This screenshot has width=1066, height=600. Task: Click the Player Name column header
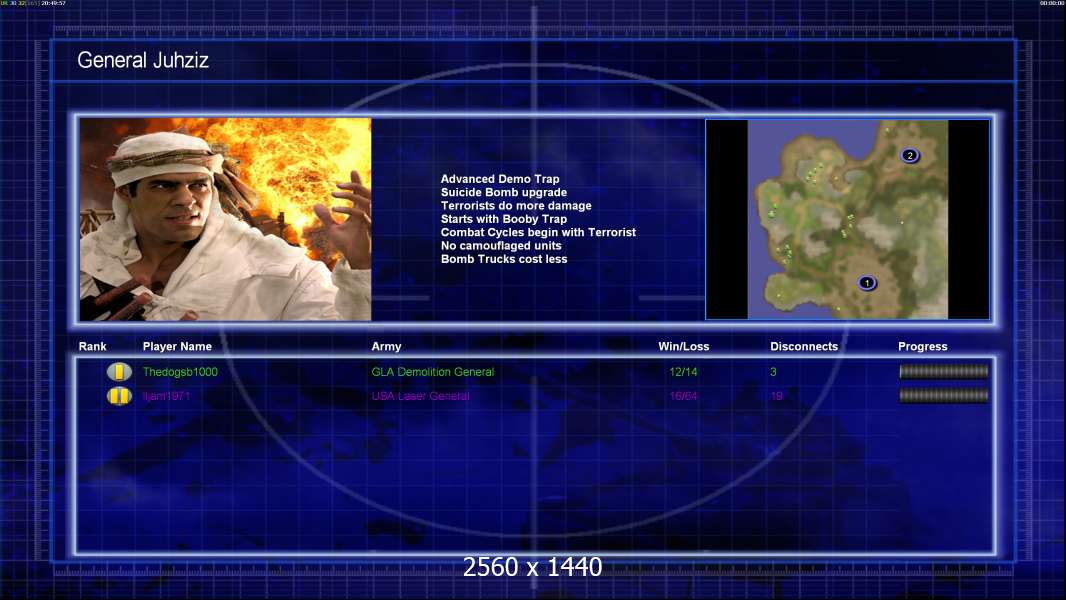177,347
